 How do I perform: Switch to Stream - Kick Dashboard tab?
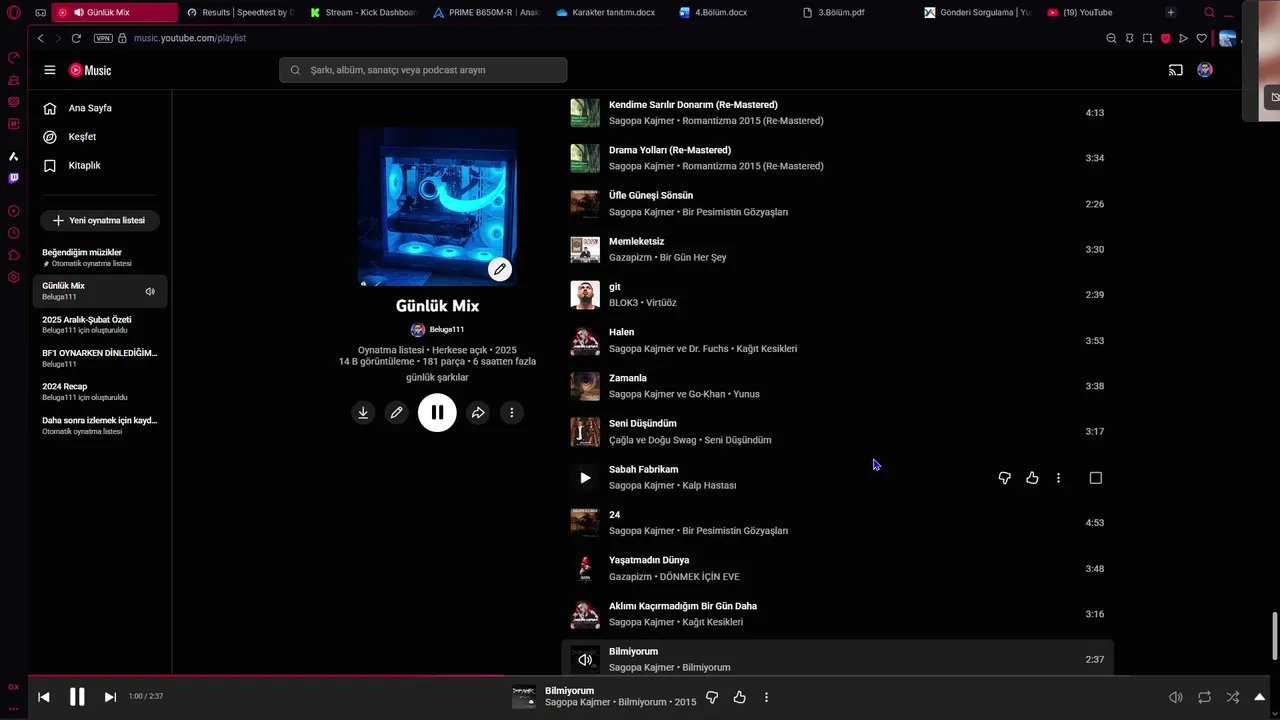[x=364, y=12]
